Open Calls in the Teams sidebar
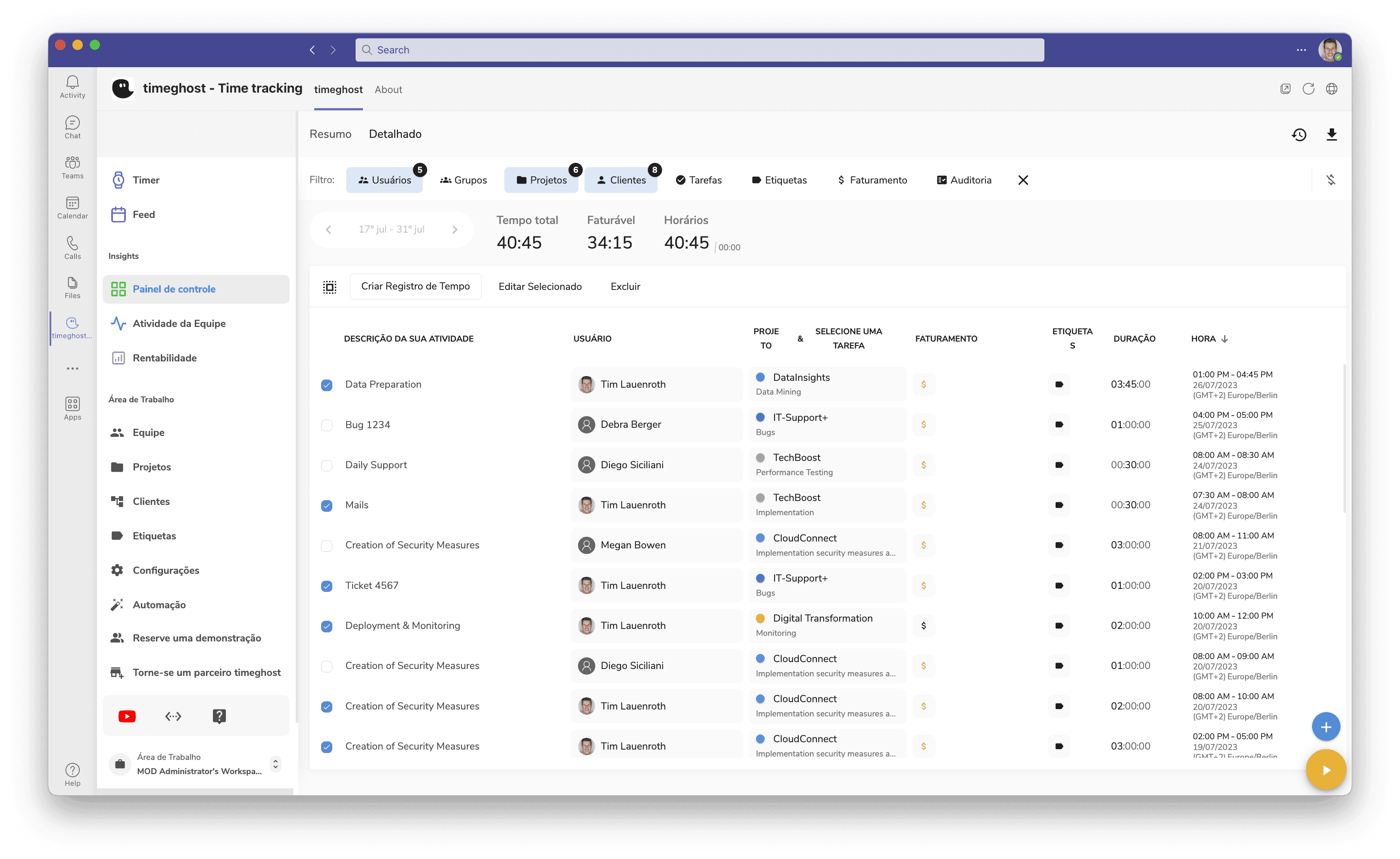 tap(72, 248)
